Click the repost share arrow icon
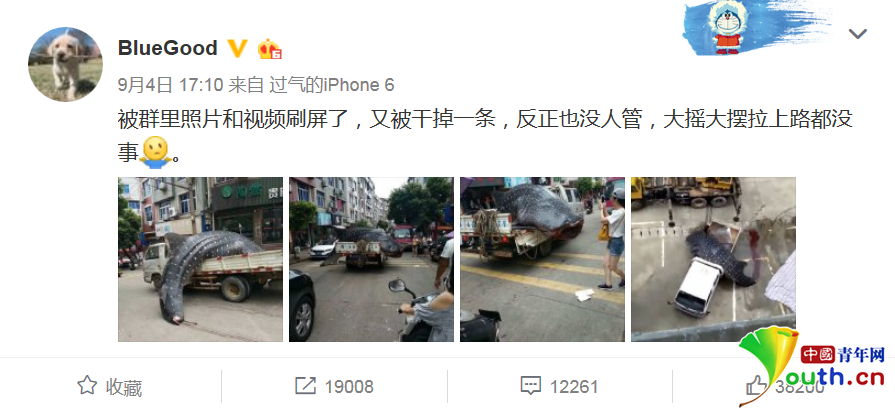This screenshot has height=413, width=895. (305, 386)
